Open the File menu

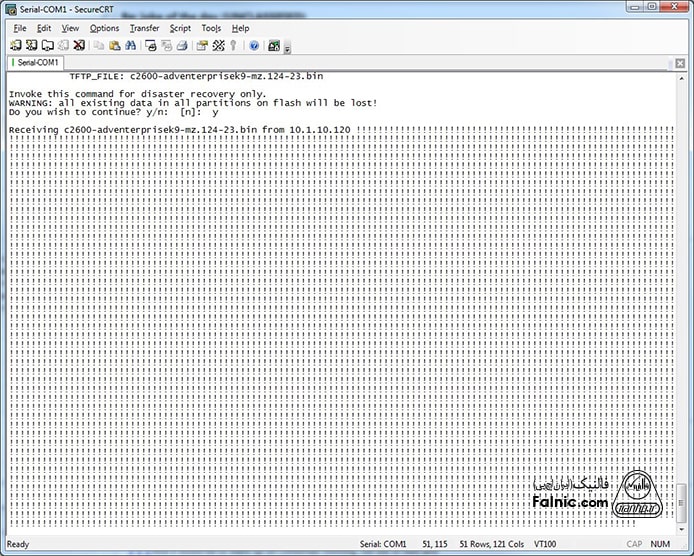tap(20, 28)
